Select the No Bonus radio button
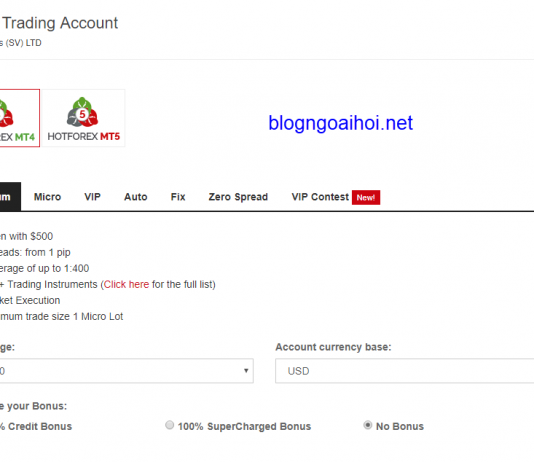534x462 pixels. click(368, 425)
